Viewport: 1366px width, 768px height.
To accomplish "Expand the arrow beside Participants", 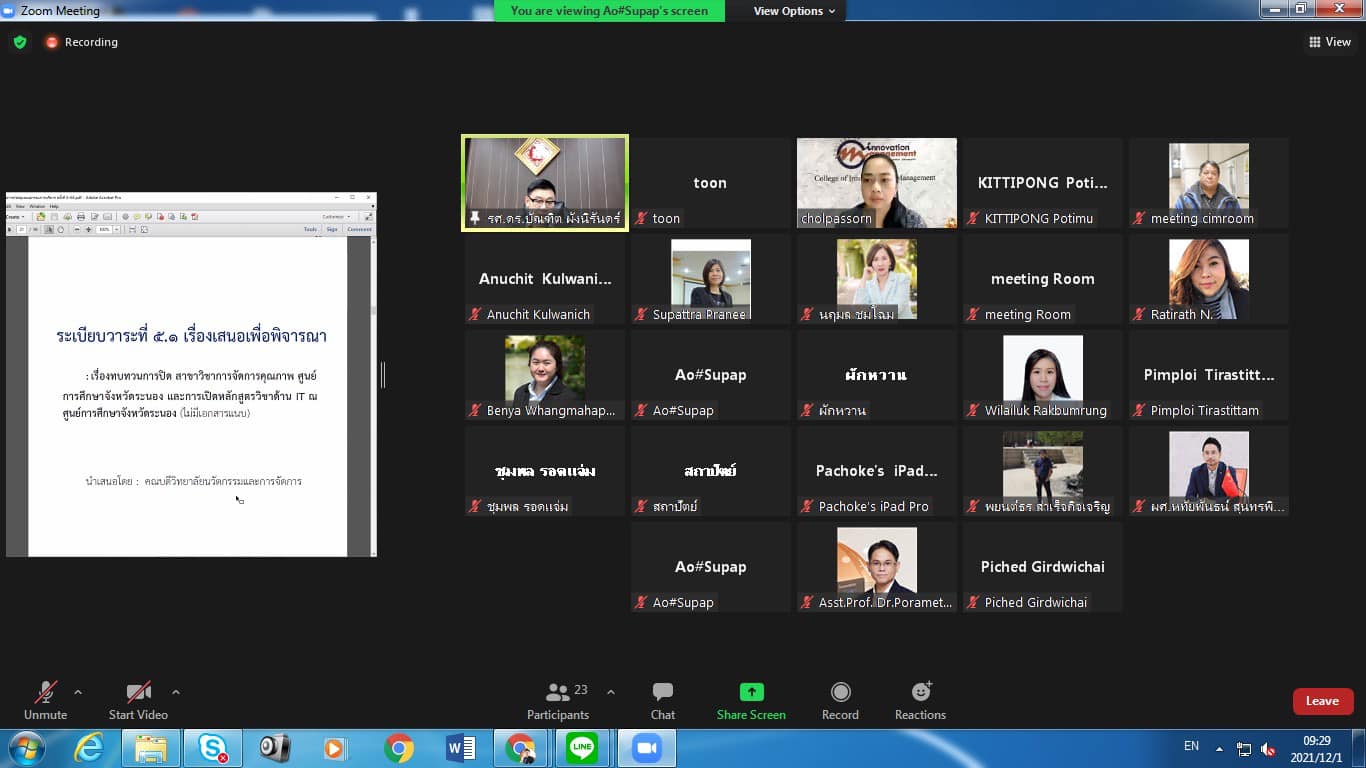I will point(611,692).
